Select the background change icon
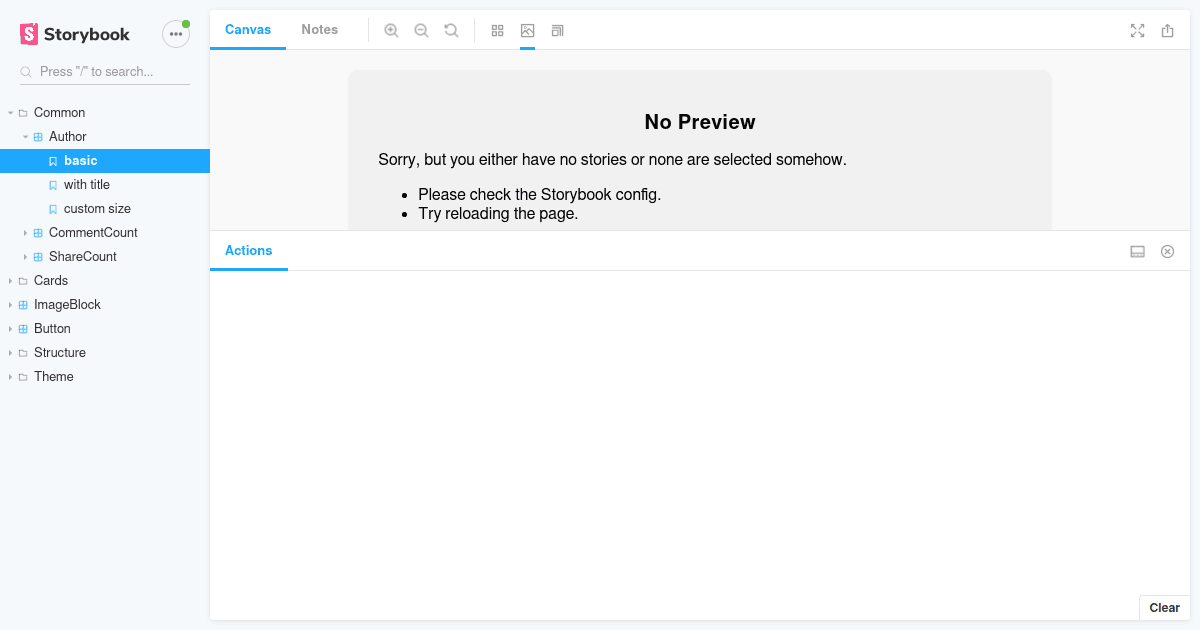 (527, 30)
